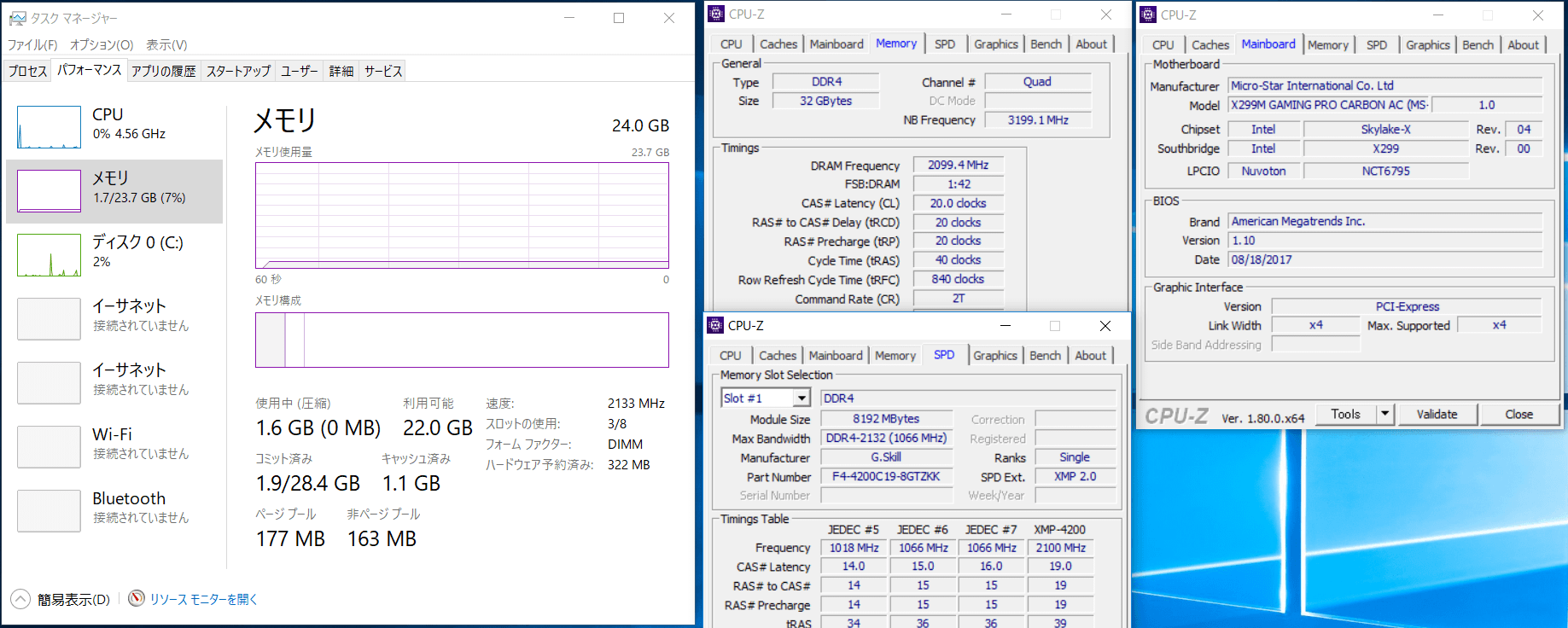The image size is (1568, 628).
Task: Open Bench tab in CPU-Z Mainboard window
Action: pyautogui.click(x=1478, y=45)
